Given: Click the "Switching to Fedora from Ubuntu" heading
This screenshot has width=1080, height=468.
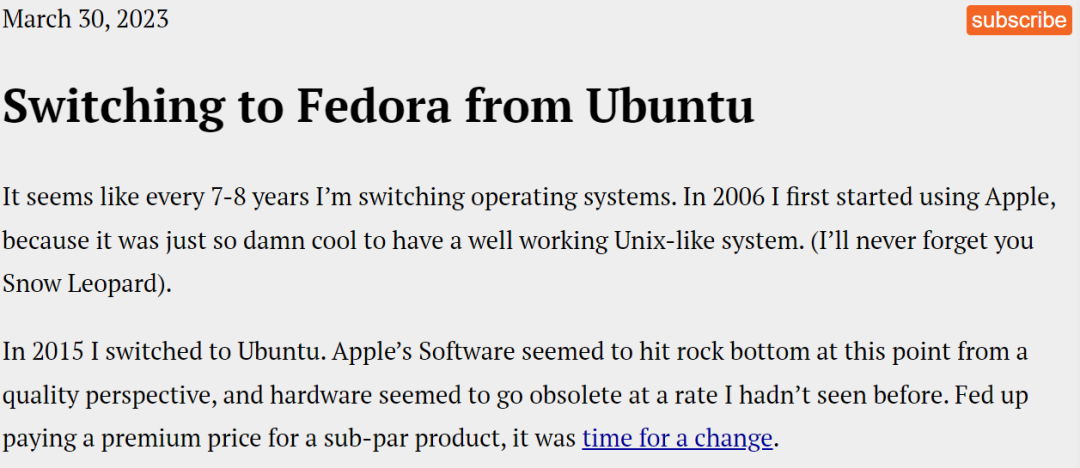Looking at the screenshot, I should 378,107.
